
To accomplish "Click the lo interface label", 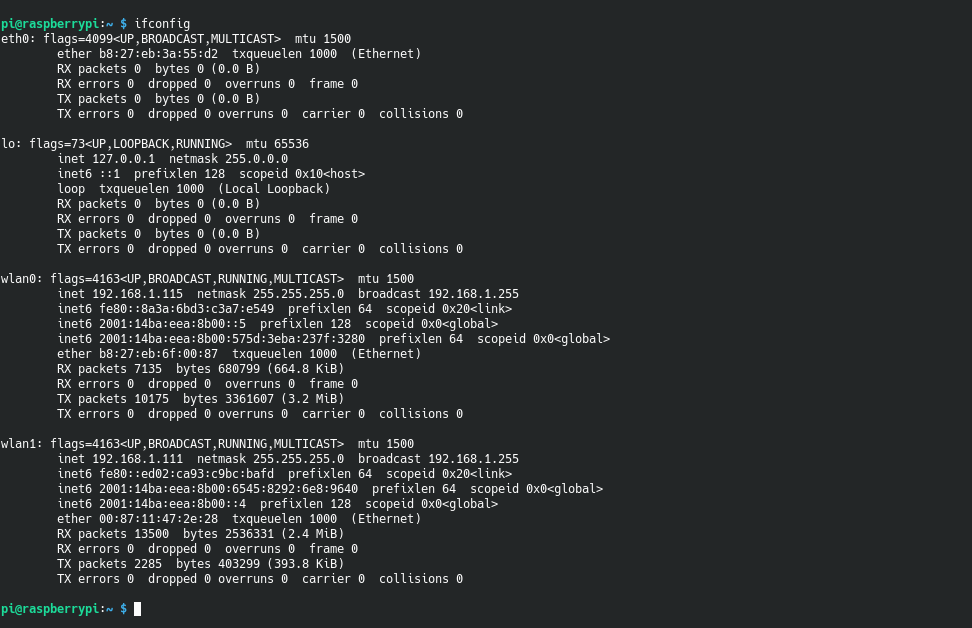I will (x=11, y=144).
